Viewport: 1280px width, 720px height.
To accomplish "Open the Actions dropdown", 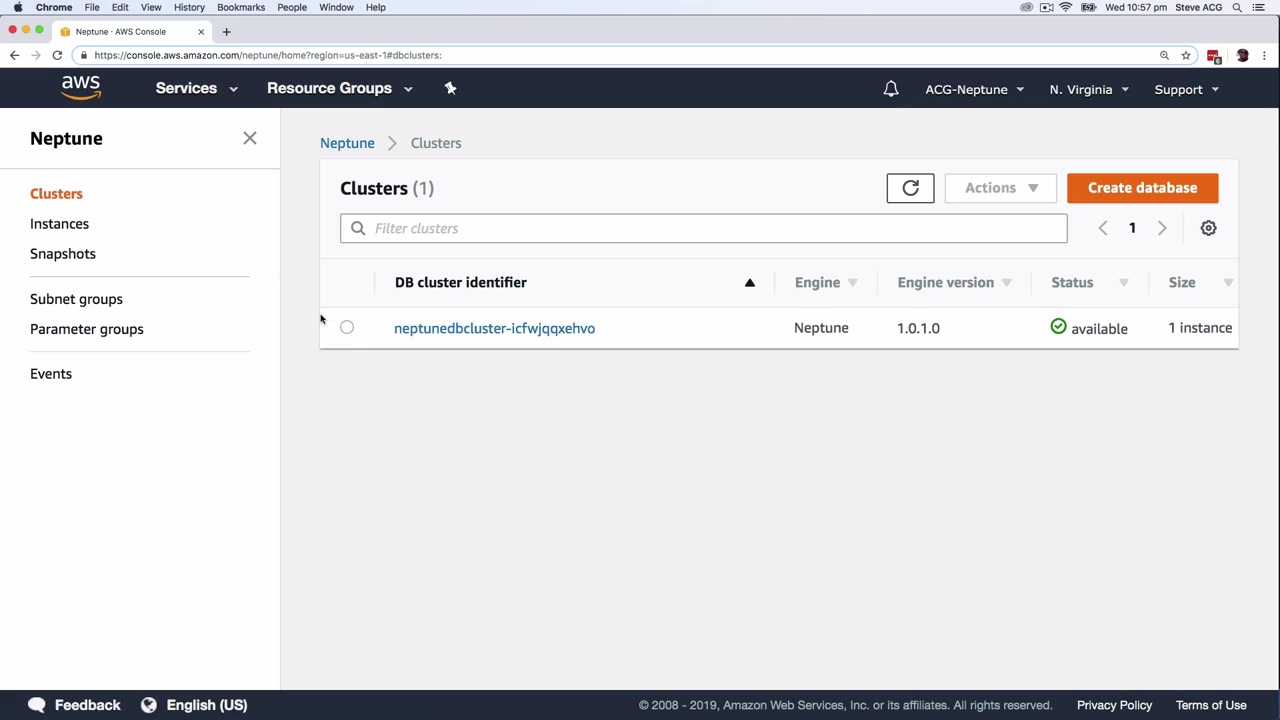I will [1001, 188].
